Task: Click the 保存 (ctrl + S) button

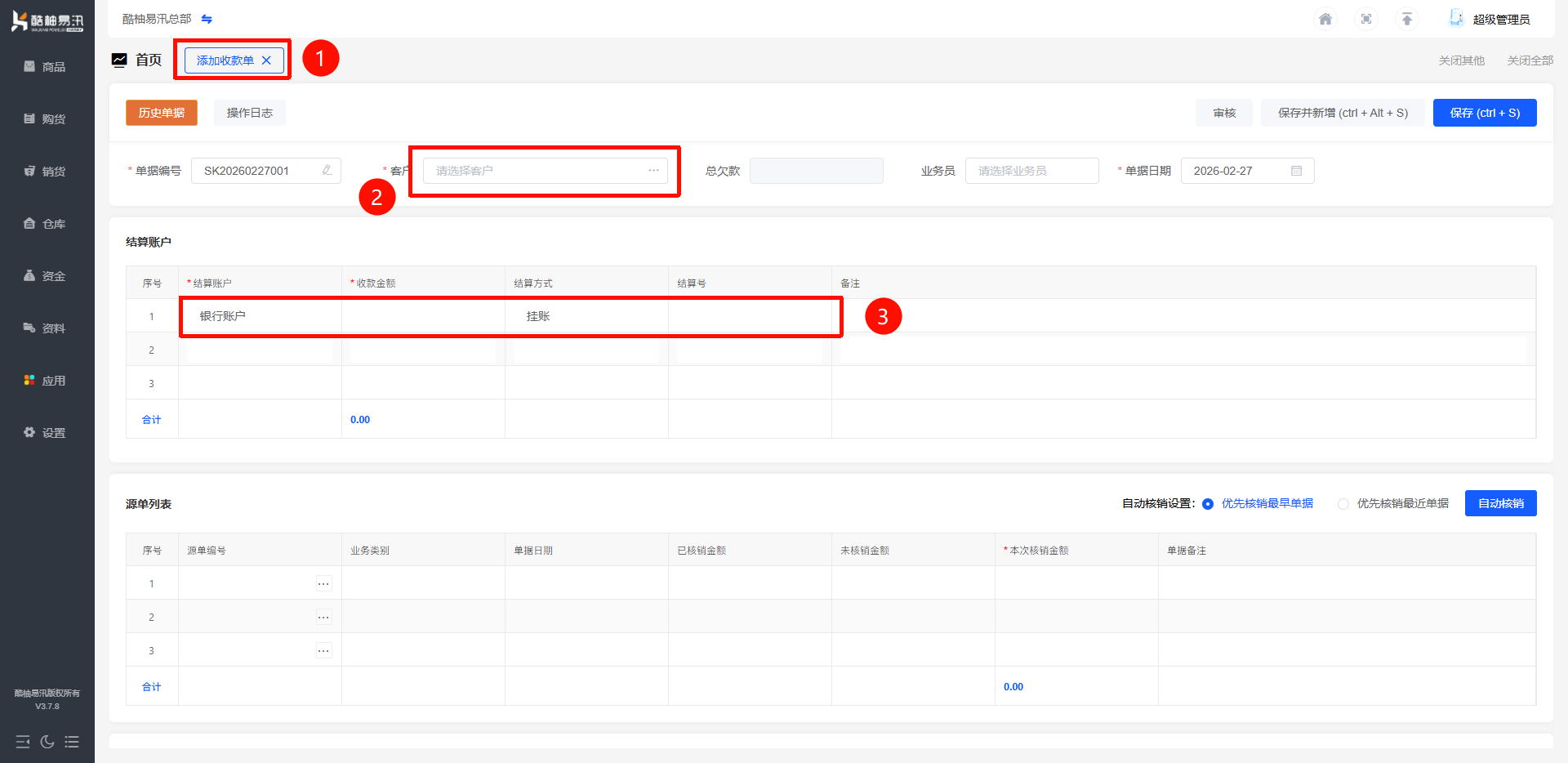Action: coord(1484,113)
